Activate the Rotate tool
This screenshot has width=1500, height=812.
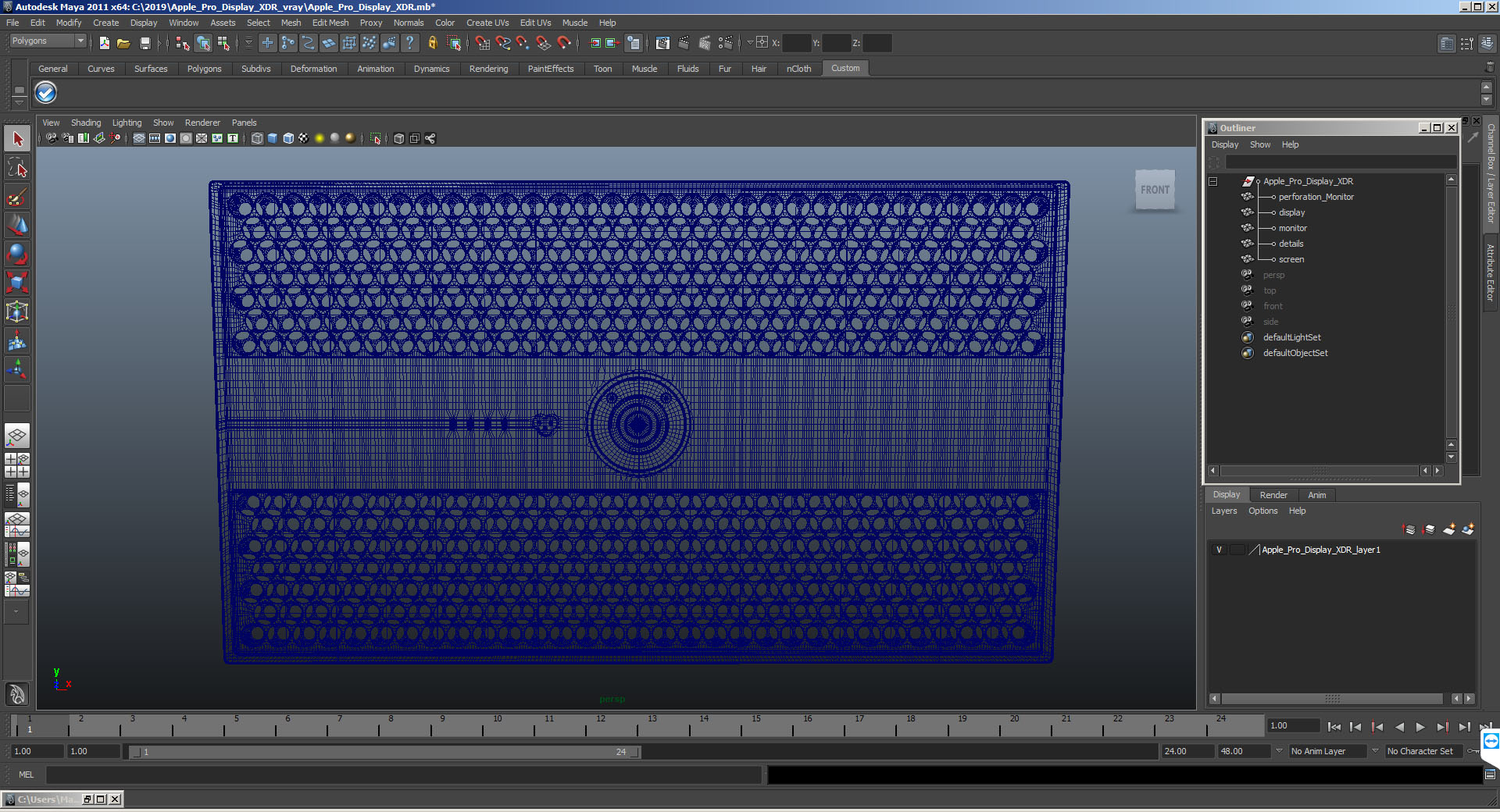[x=17, y=254]
